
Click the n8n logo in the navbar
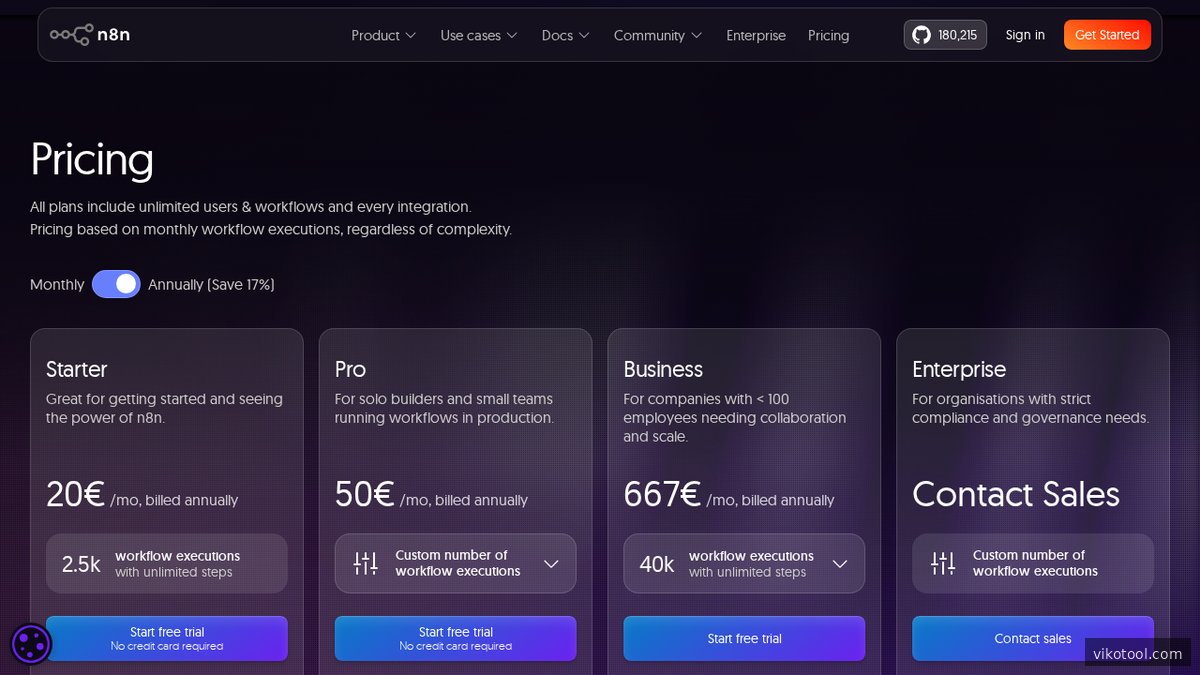pyautogui.click(x=90, y=34)
